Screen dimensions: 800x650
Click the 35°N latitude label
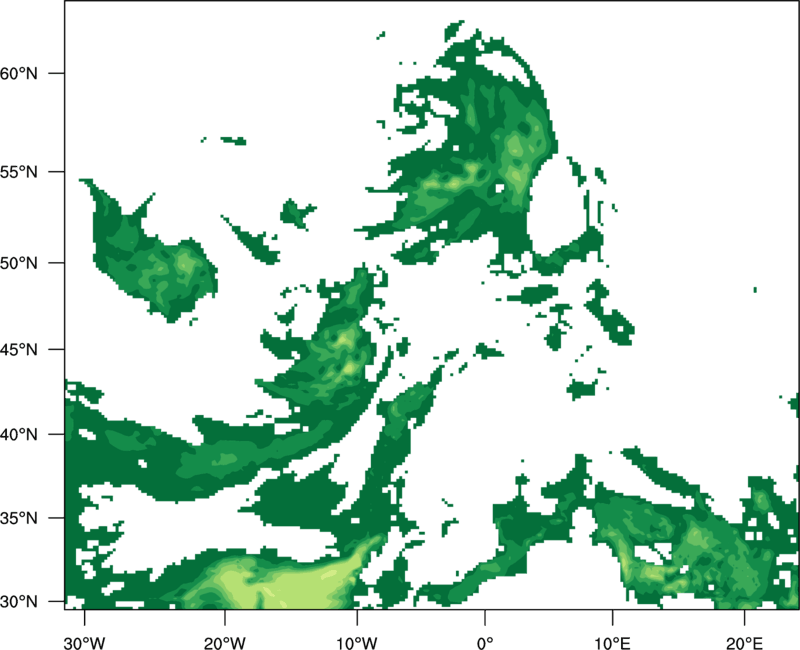[x=19, y=518]
